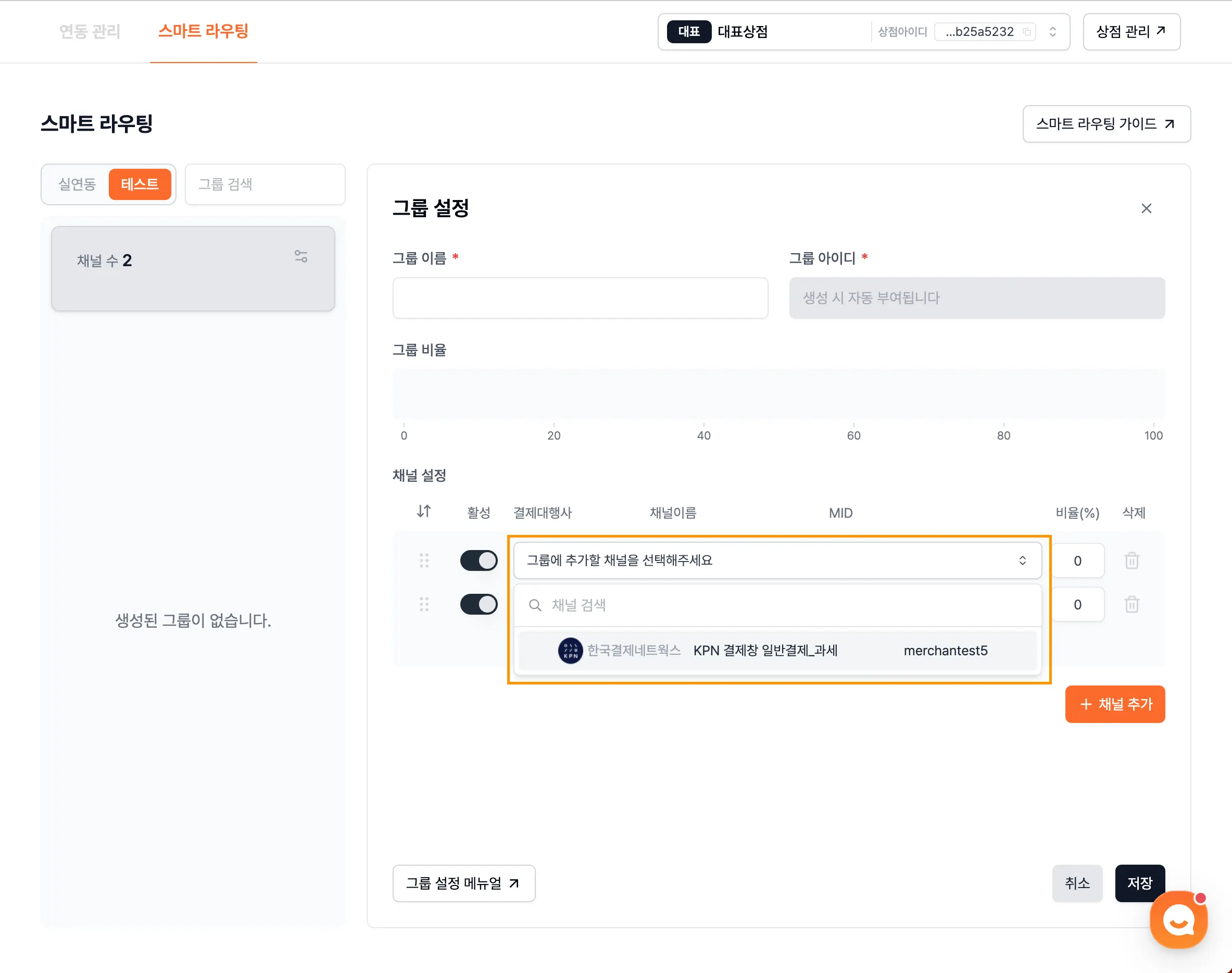Open the orange chat support widget
This screenshot has width=1232, height=973.
click(1178, 919)
